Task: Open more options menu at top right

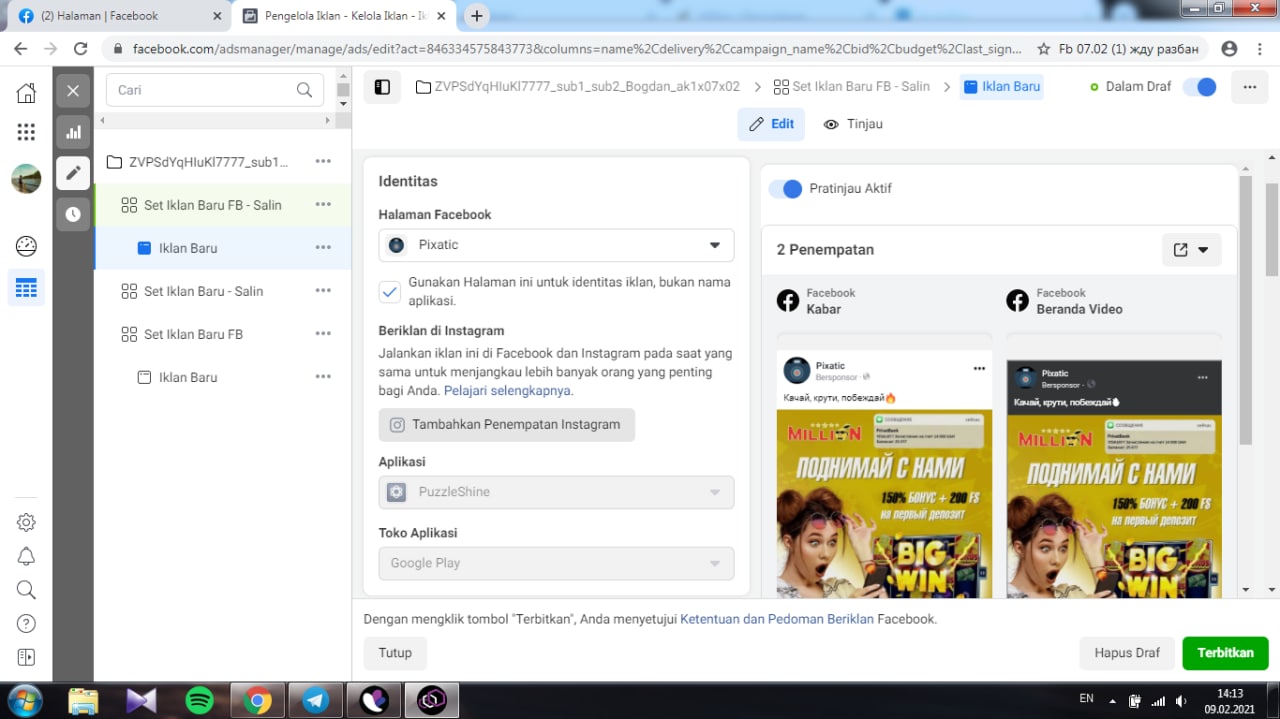Action: [1249, 87]
